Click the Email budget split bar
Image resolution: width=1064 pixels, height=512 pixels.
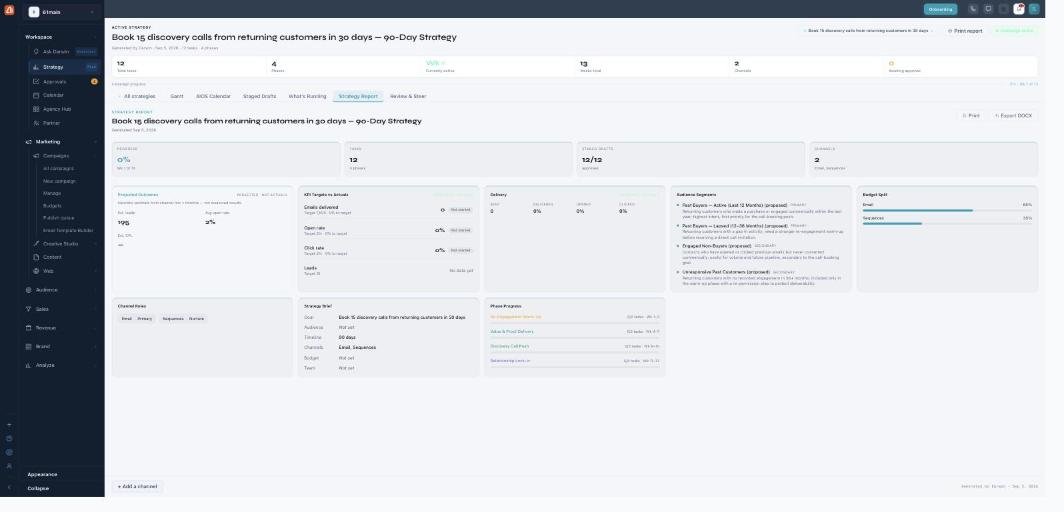(947, 210)
